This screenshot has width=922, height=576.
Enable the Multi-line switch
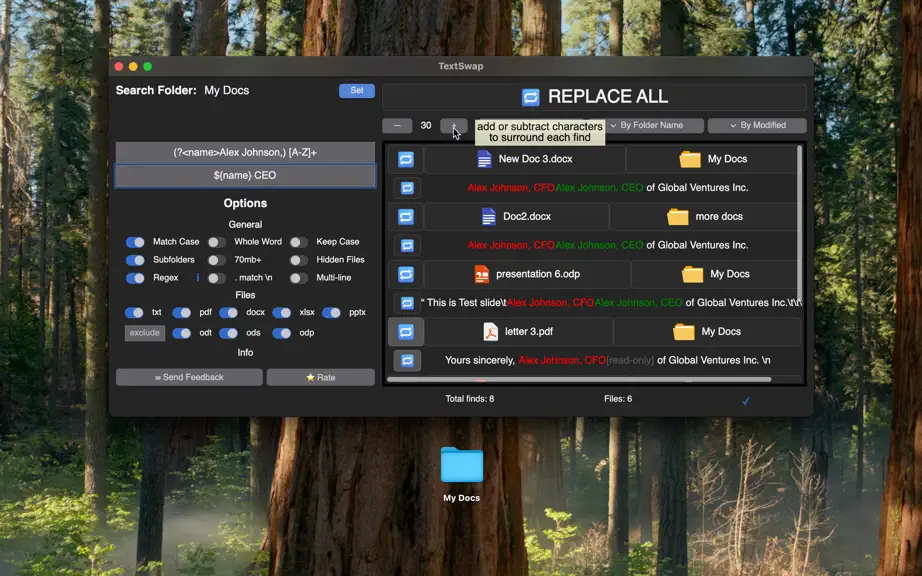pyautogui.click(x=298, y=278)
